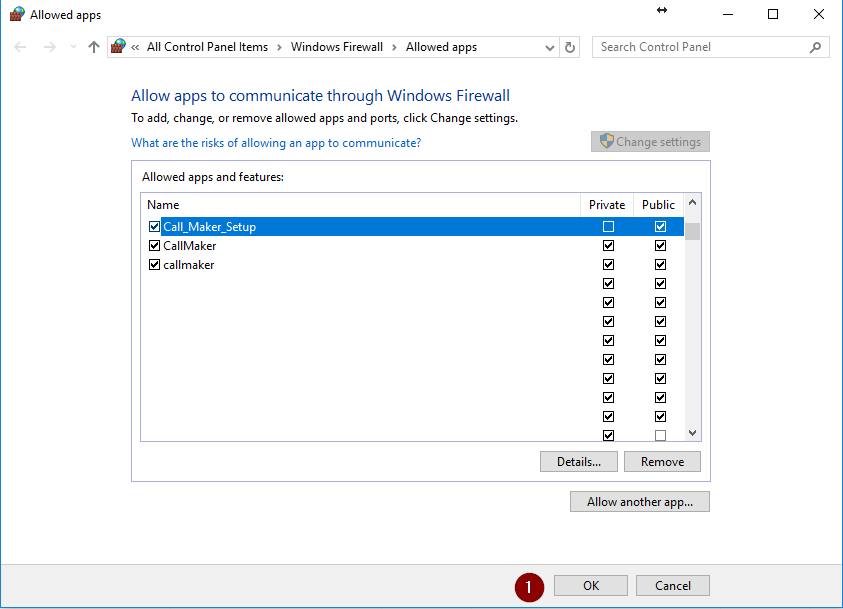Minimize the Allowed apps window
This screenshot has width=843, height=609.
(728, 15)
